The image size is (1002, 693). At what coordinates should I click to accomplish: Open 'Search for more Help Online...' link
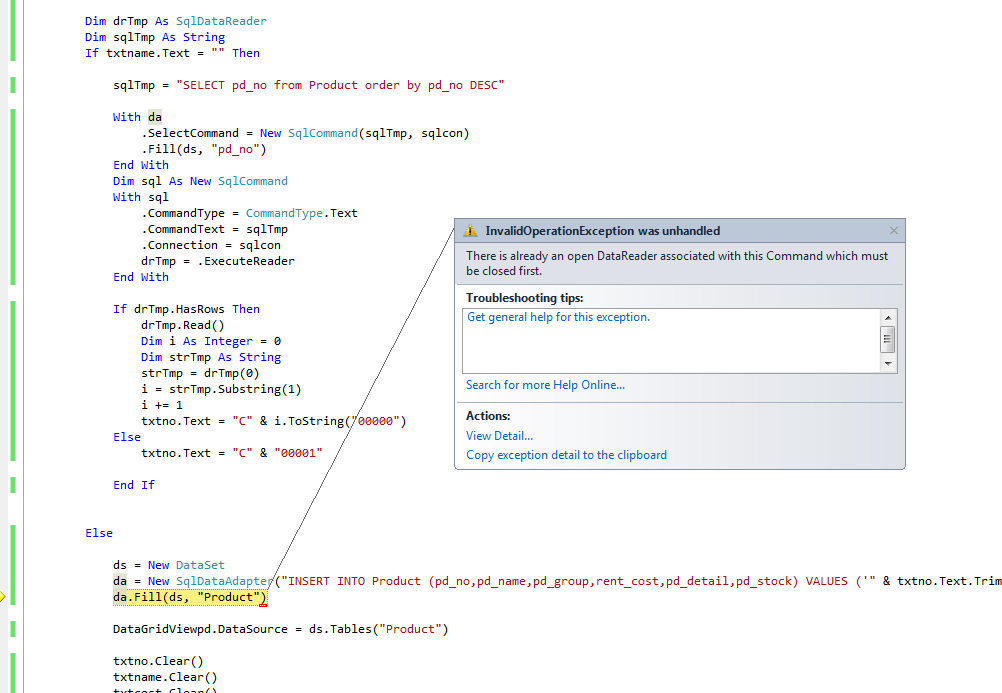pos(545,385)
